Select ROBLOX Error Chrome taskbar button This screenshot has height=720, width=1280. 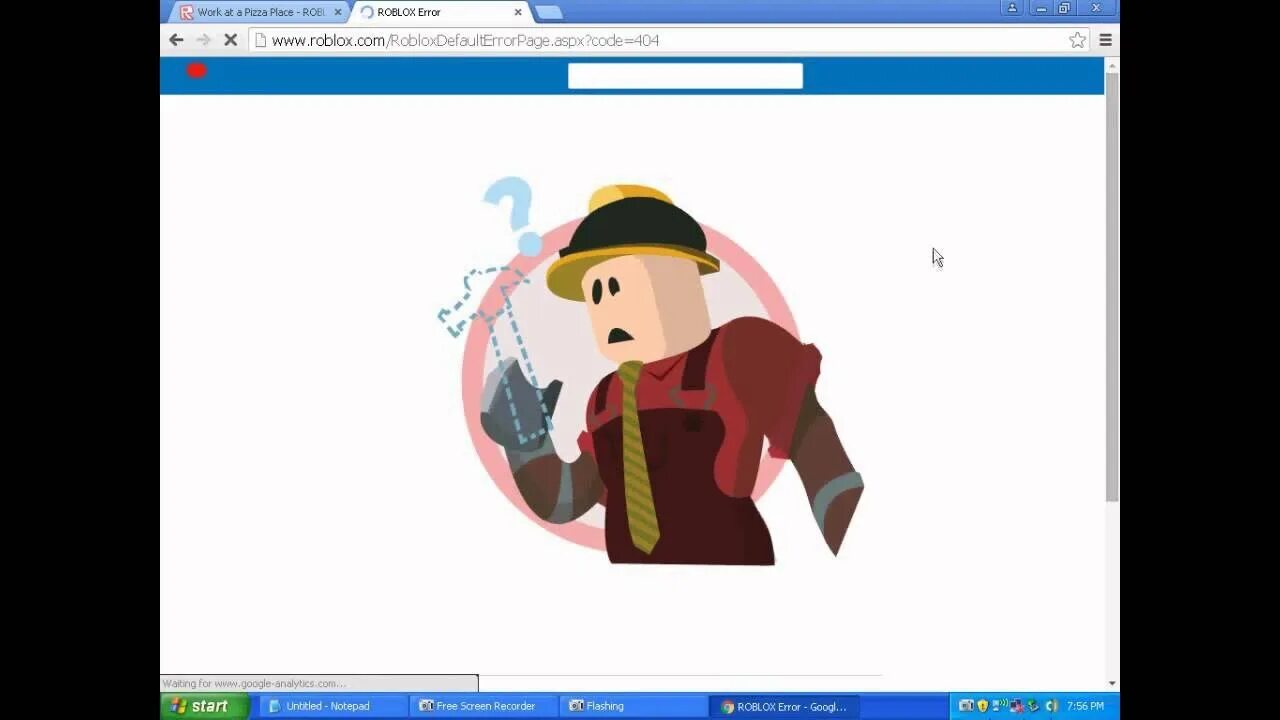click(x=784, y=706)
